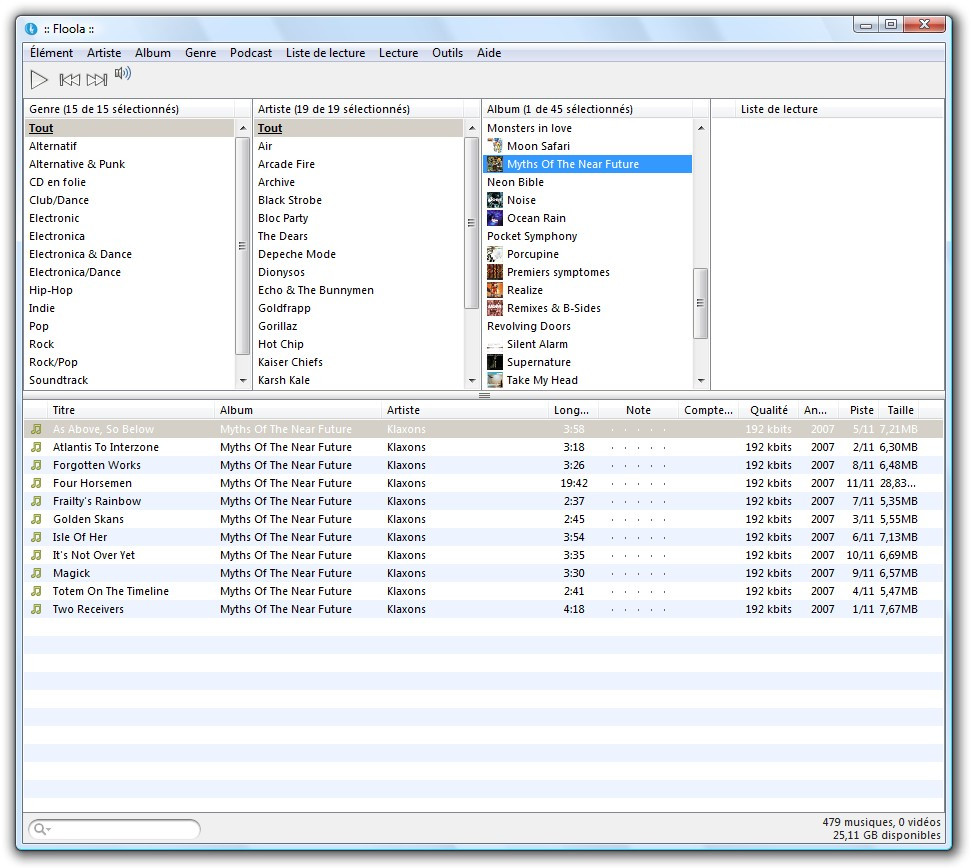Viewport: 971px width, 868px height.
Task: Sort the tracks by the Titre column header
Action: pos(130,410)
